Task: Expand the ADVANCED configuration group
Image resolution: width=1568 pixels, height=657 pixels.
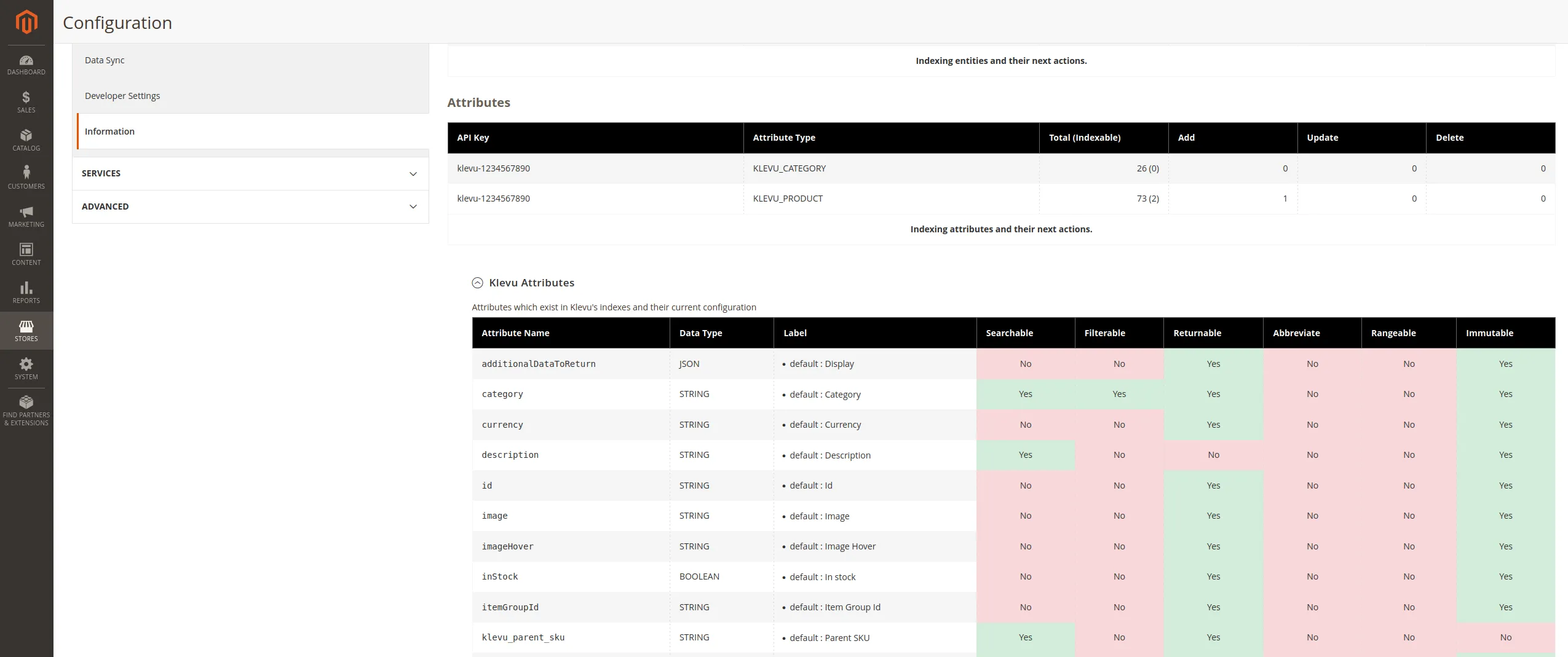Action: click(250, 207)
